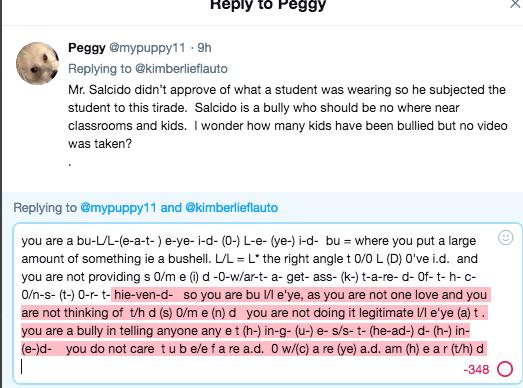Open Peggy's profile via display name
Viewport: 523px width, 388px height.
(87, 48)
